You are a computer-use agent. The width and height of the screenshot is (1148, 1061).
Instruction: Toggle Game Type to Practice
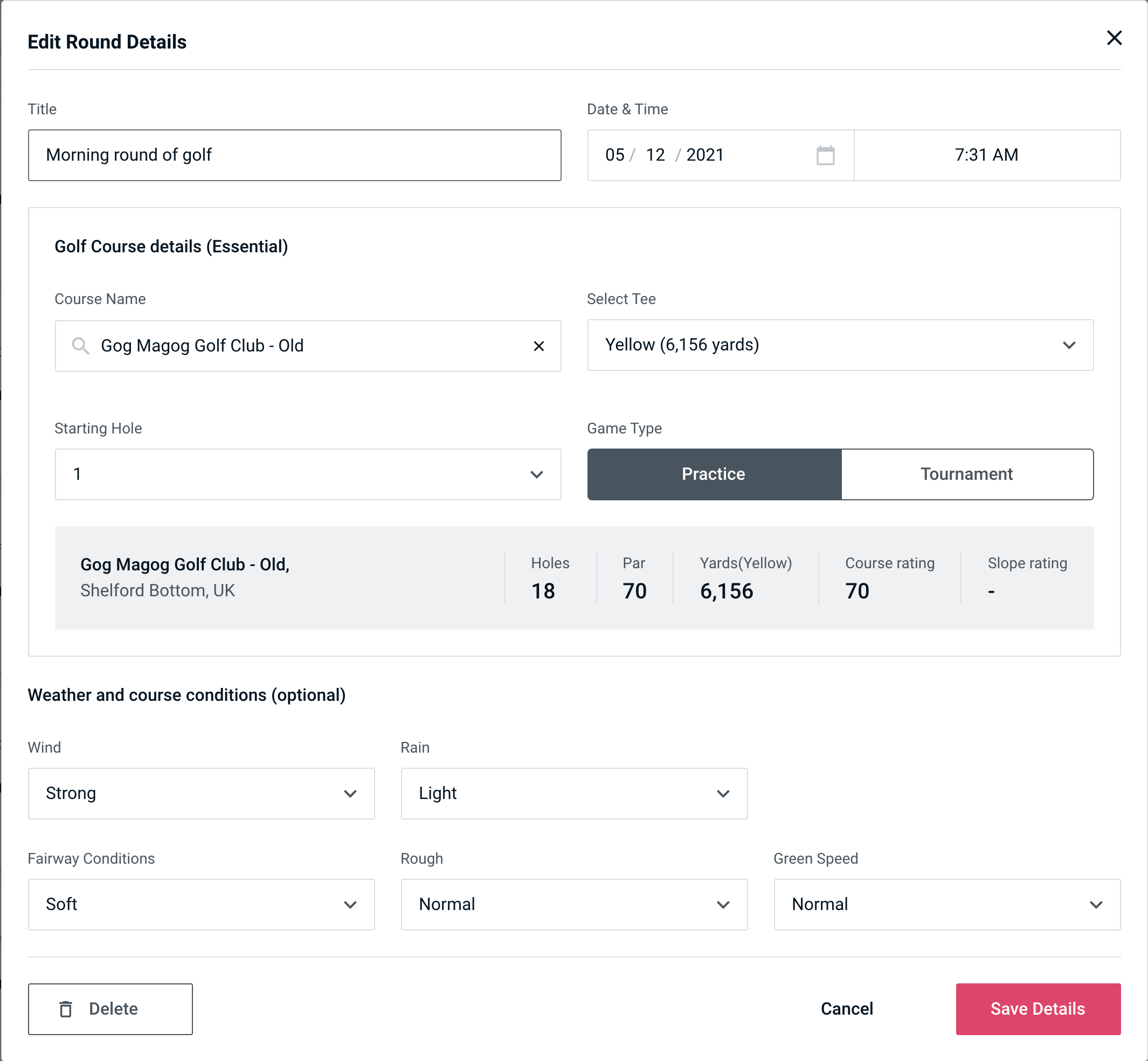(x=714, y=474)
